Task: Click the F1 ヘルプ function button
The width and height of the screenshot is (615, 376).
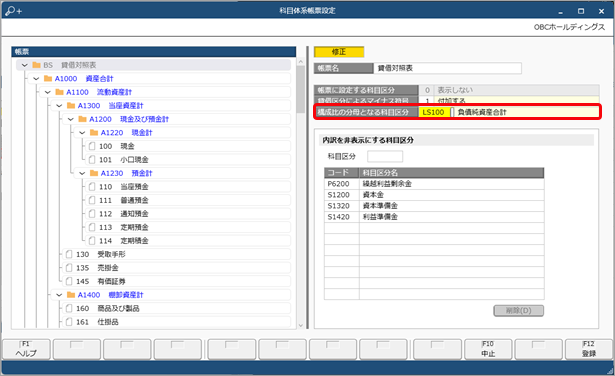Action: click(x=27, y=349)
